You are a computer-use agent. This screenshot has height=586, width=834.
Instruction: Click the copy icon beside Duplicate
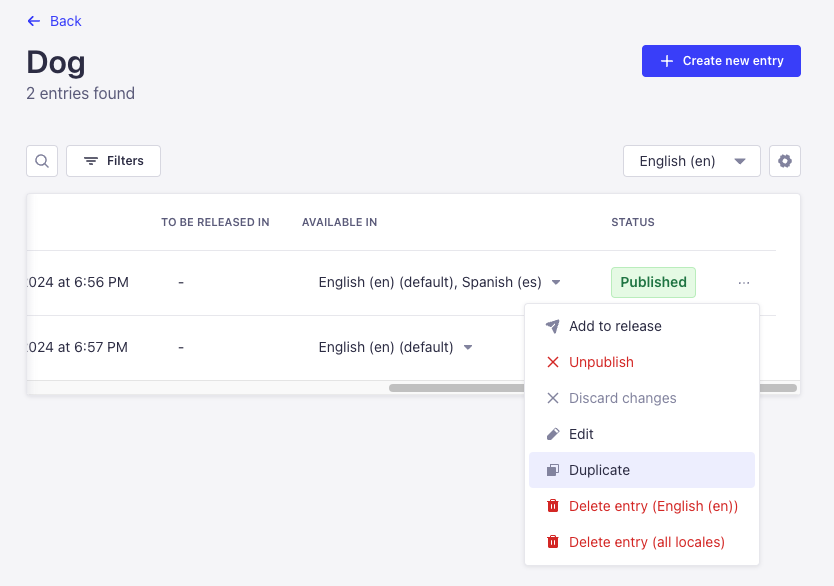pos(552,469)
